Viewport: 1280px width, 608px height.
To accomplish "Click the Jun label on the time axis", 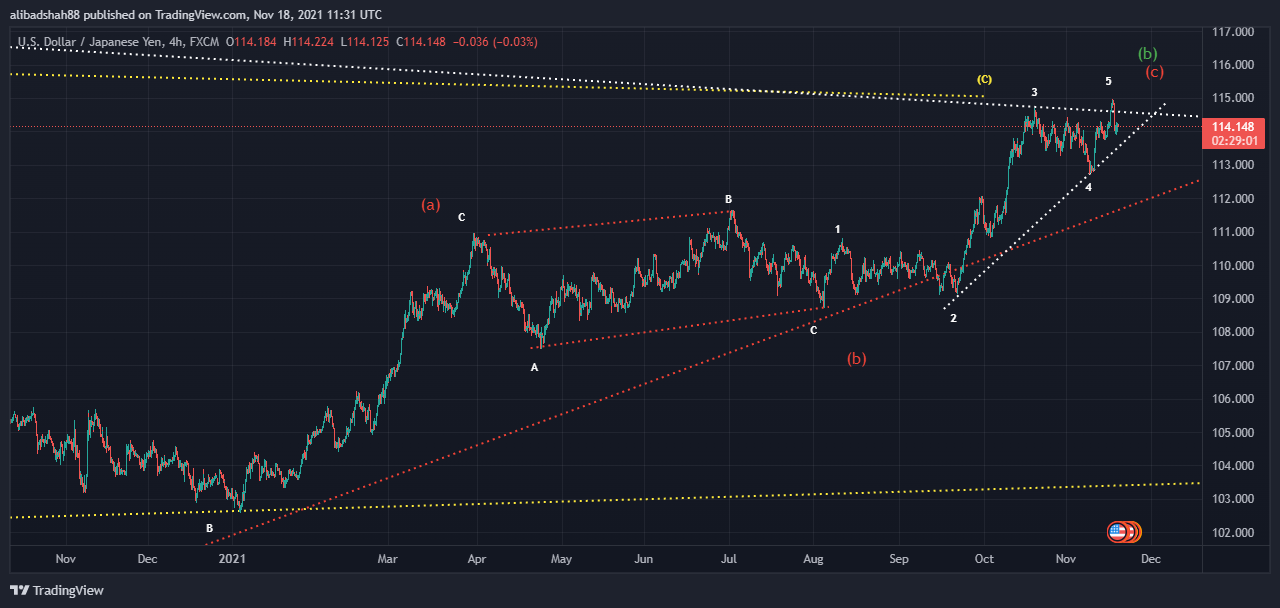I will (x=645, y=560).
